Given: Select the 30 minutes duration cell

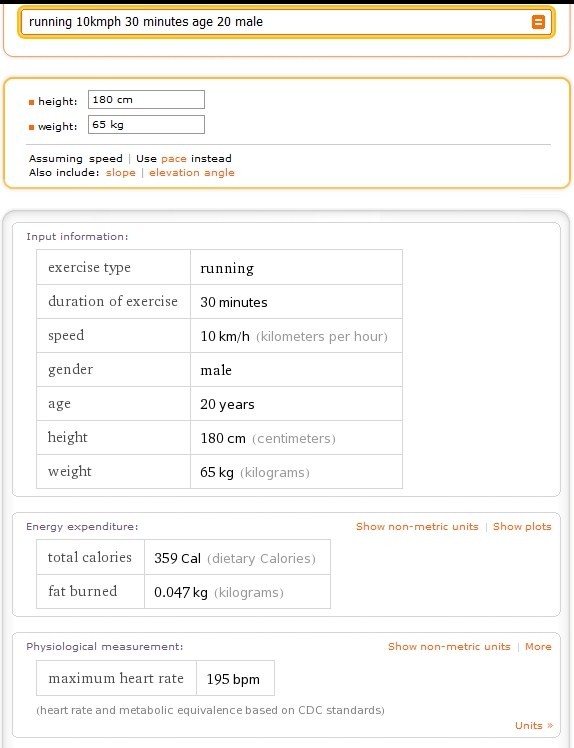Looking at the screenshot, I should pyautogui.click(x=296, y=302).
